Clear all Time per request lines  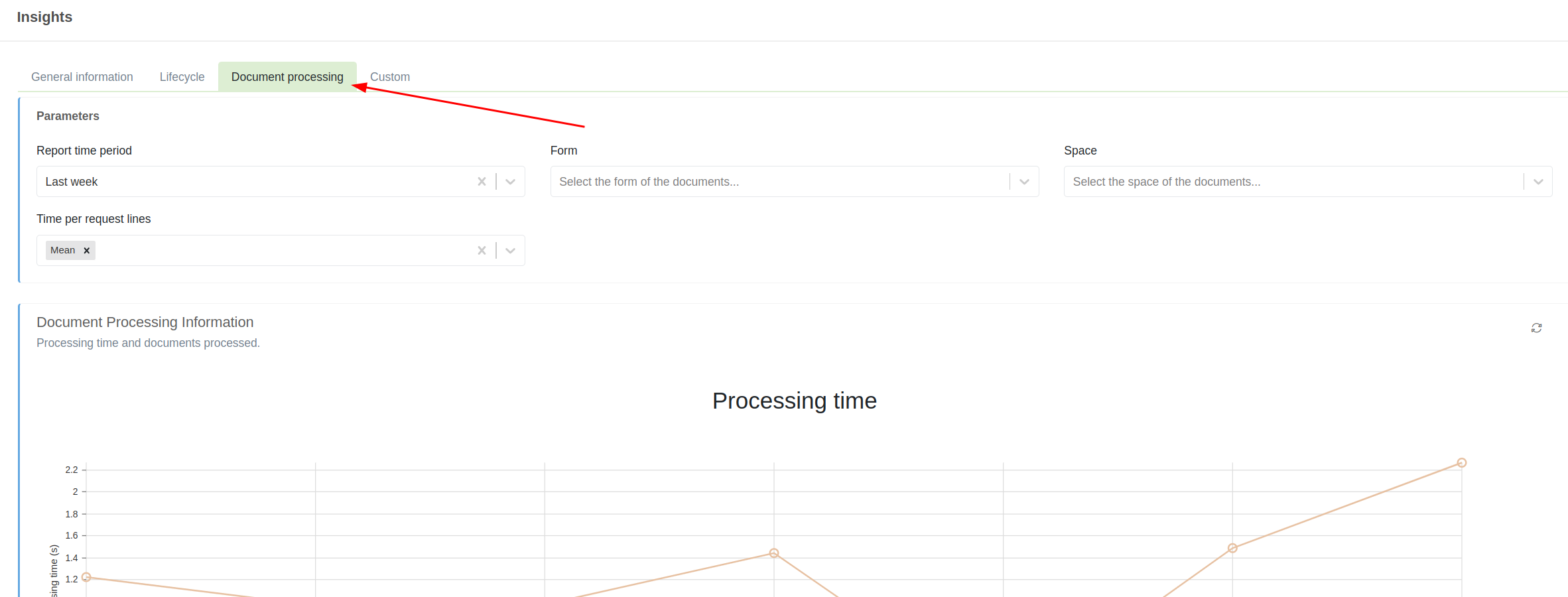click(482, 251)
